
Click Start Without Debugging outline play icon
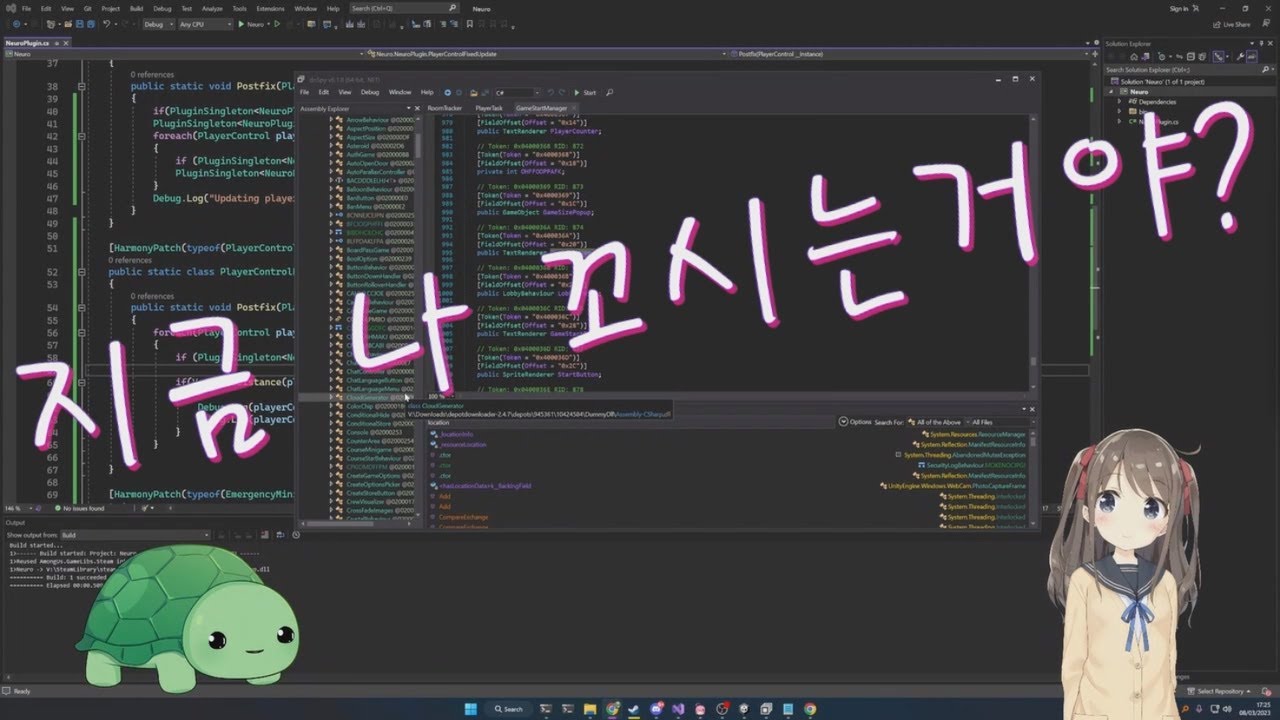coord(276,24)
